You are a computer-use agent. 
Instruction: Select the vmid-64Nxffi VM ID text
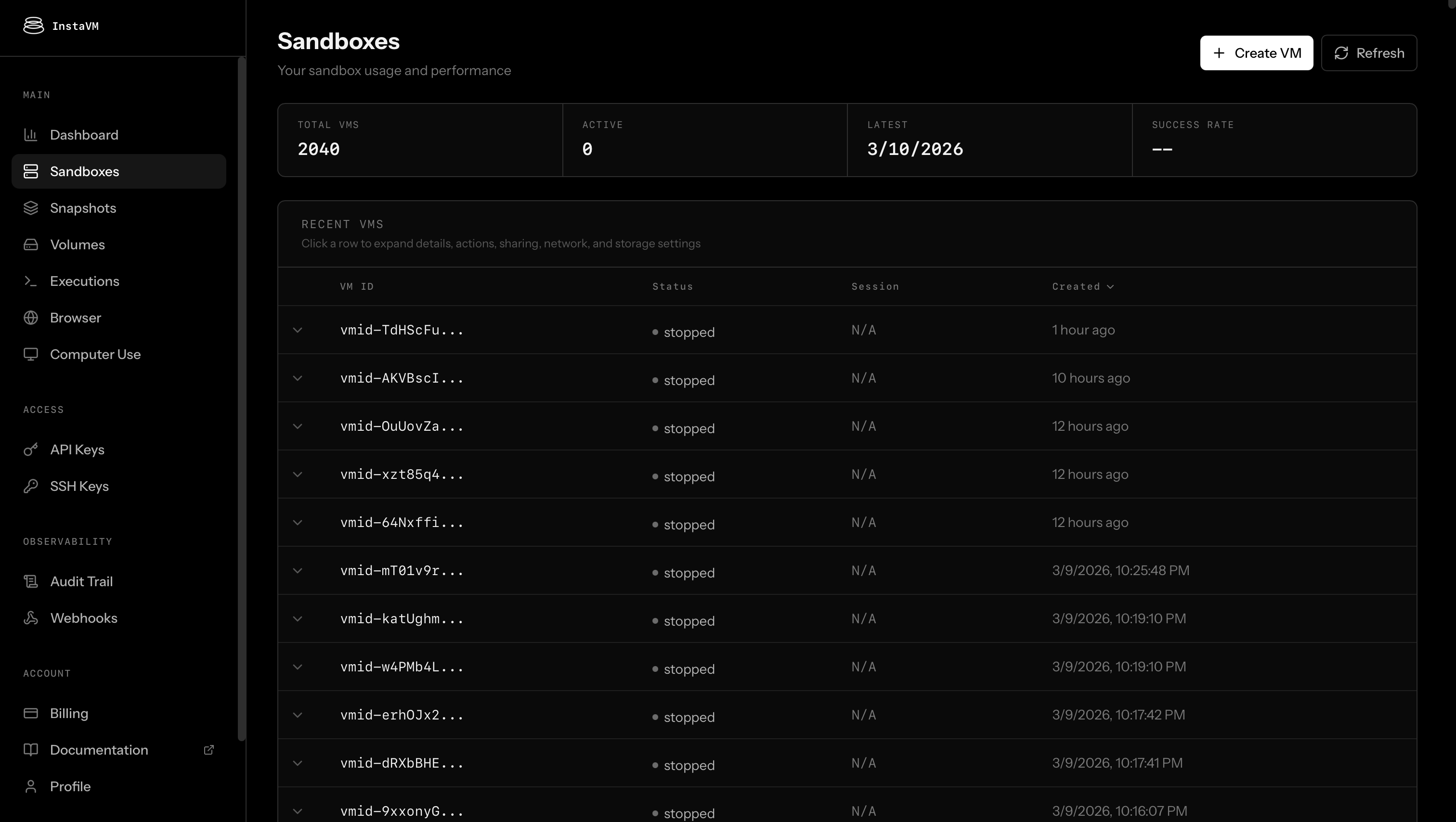click(401, 523)
